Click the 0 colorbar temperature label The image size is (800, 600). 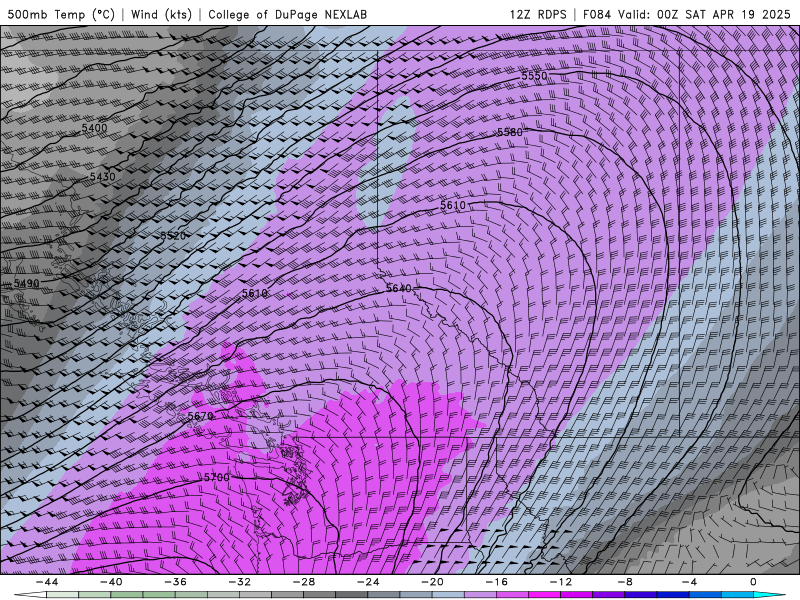754,582
